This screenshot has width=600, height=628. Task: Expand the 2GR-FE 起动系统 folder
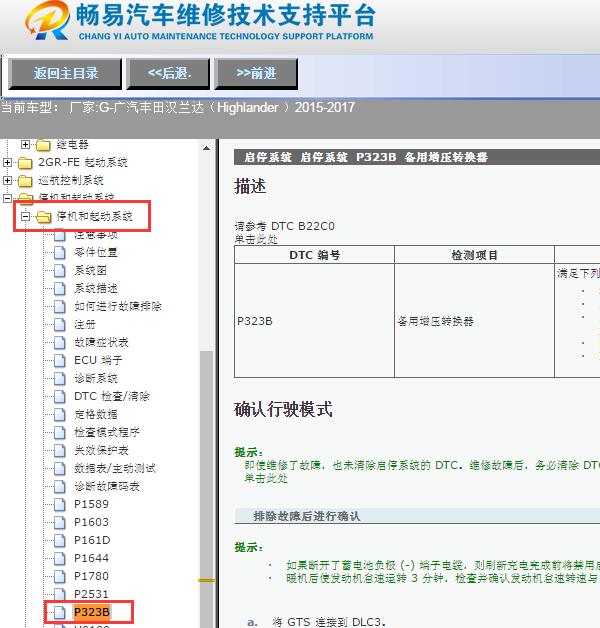click(x=7, y=162)
